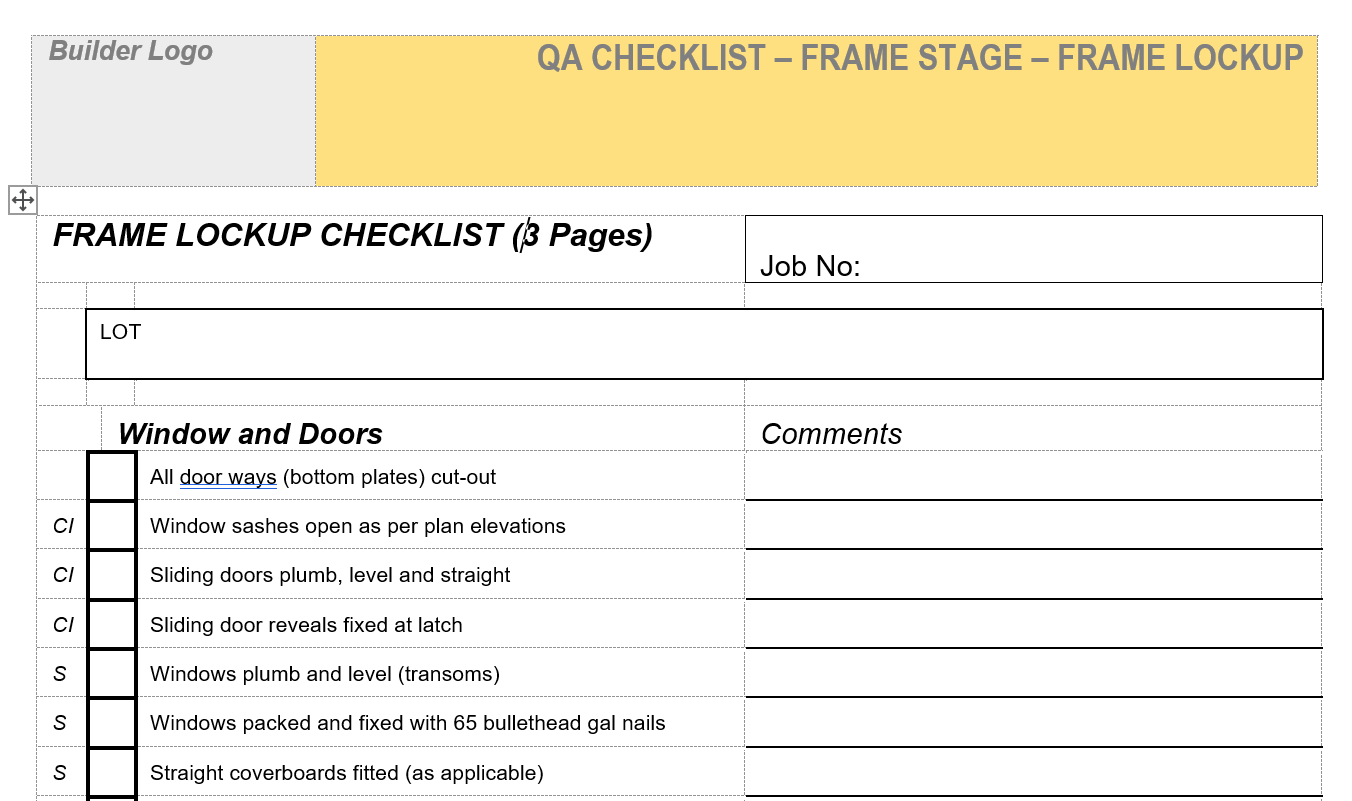Check the box for window sashes open
This screenshot has width=1352, height=801.
point(112,525)
